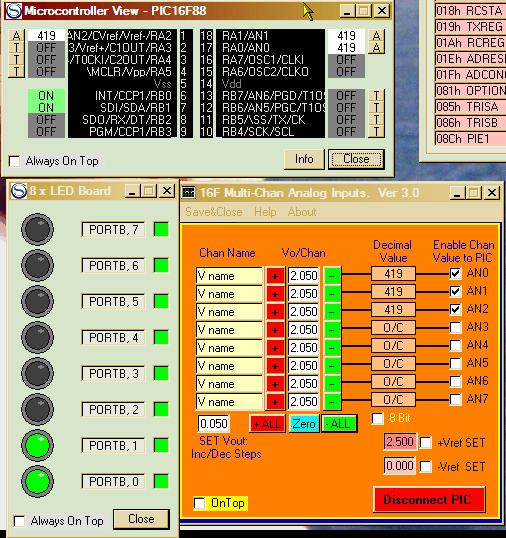Click the green color square beside PORTB, 7

pyautogui.click(x=161, y=229)
